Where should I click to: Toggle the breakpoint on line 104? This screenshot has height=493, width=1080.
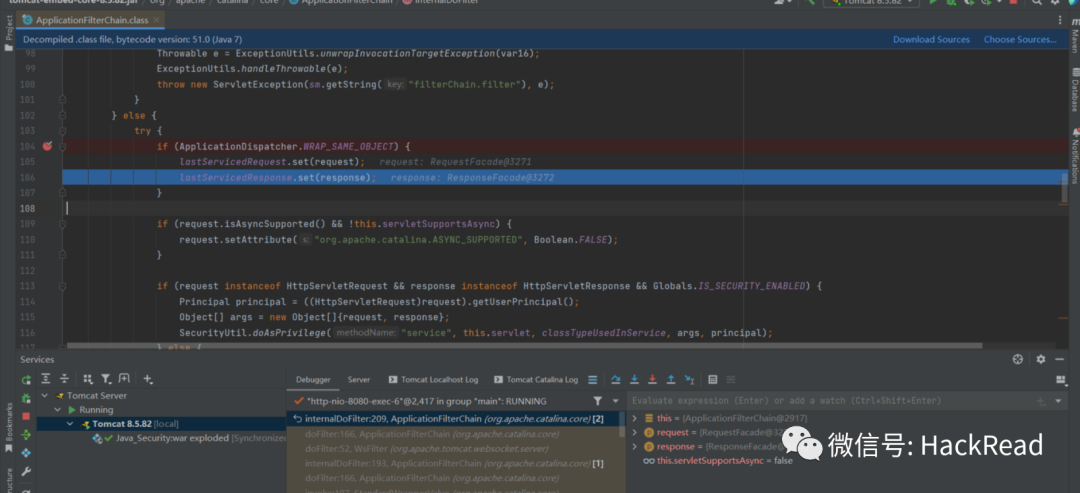pyautogui.click(x=47, y=146)
